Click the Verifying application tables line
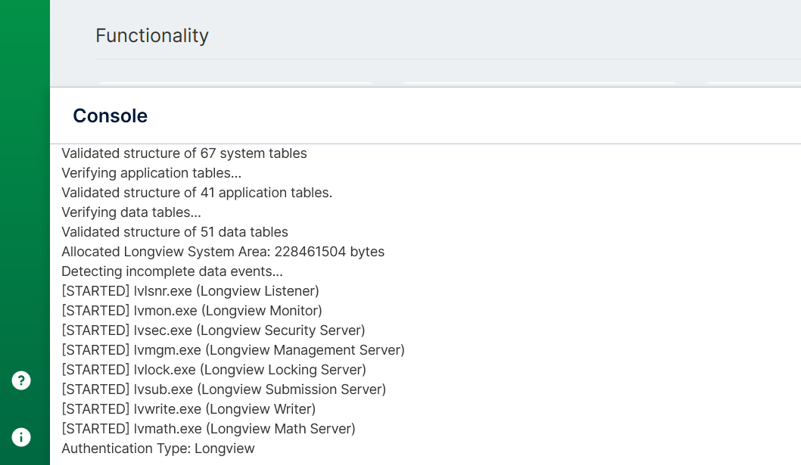This screenshot has width=801, height=465. tap(151, 173)
